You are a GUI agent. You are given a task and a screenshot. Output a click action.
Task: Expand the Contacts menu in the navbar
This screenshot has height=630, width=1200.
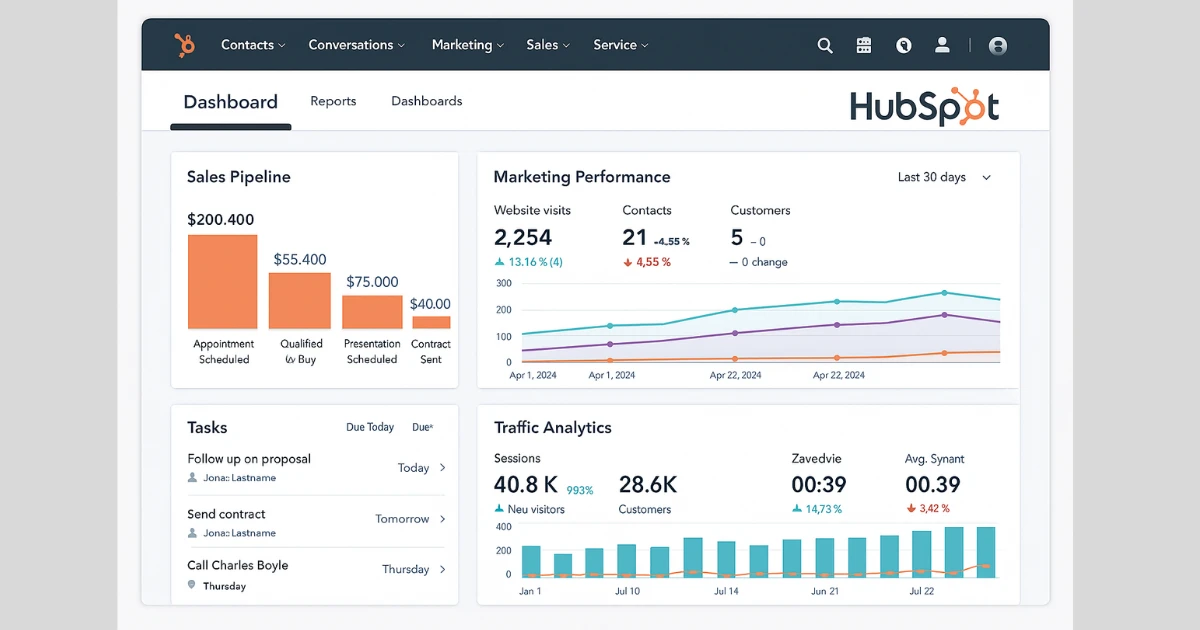253,45
